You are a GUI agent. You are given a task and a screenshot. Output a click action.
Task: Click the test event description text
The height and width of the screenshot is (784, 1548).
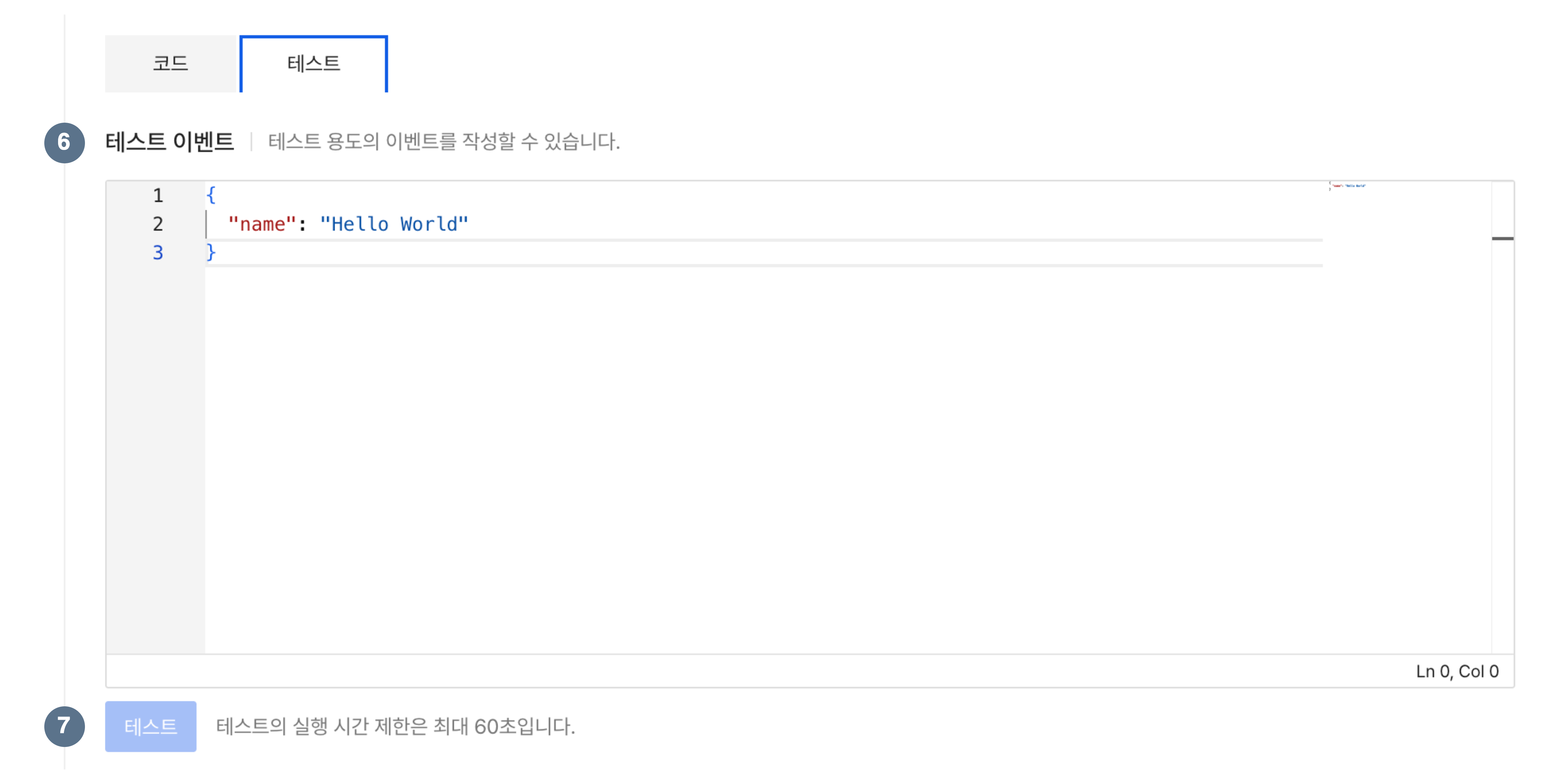click(x=444, y=142)
